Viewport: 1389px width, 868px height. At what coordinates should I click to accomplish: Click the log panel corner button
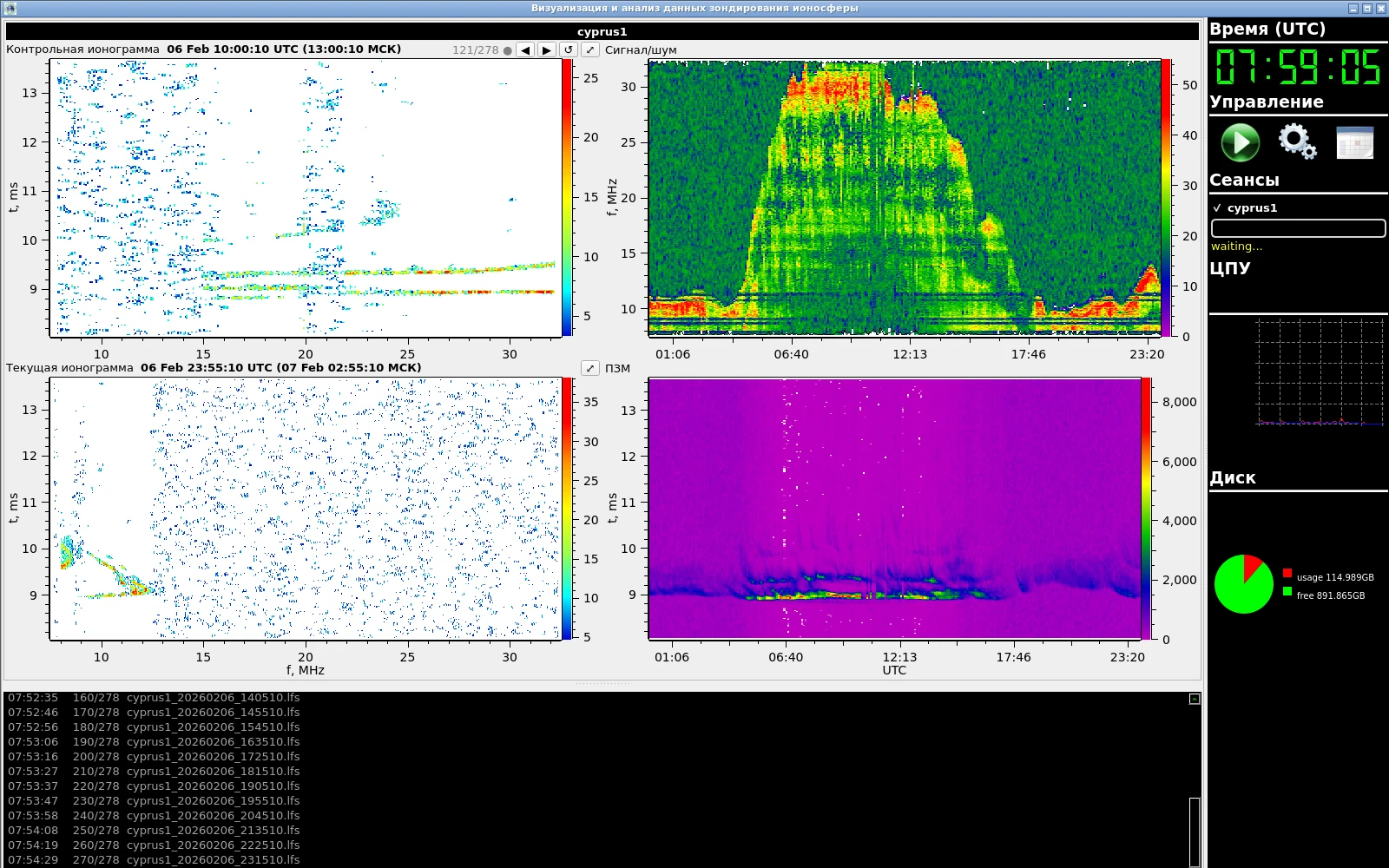click(x=1195, y=699)
